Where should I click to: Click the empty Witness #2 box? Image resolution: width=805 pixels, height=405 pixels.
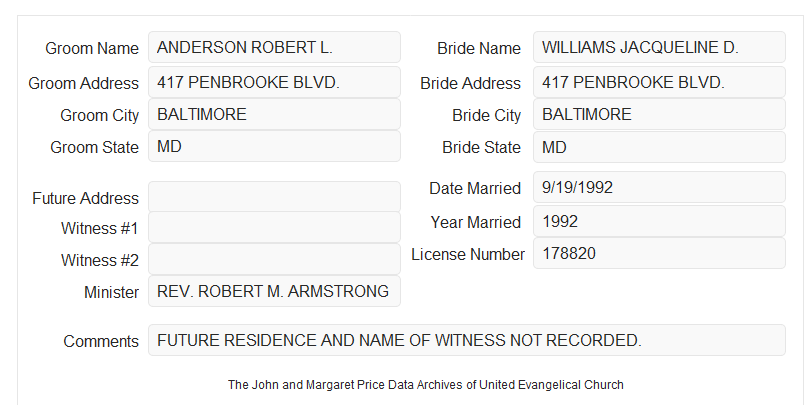point(274,259)
